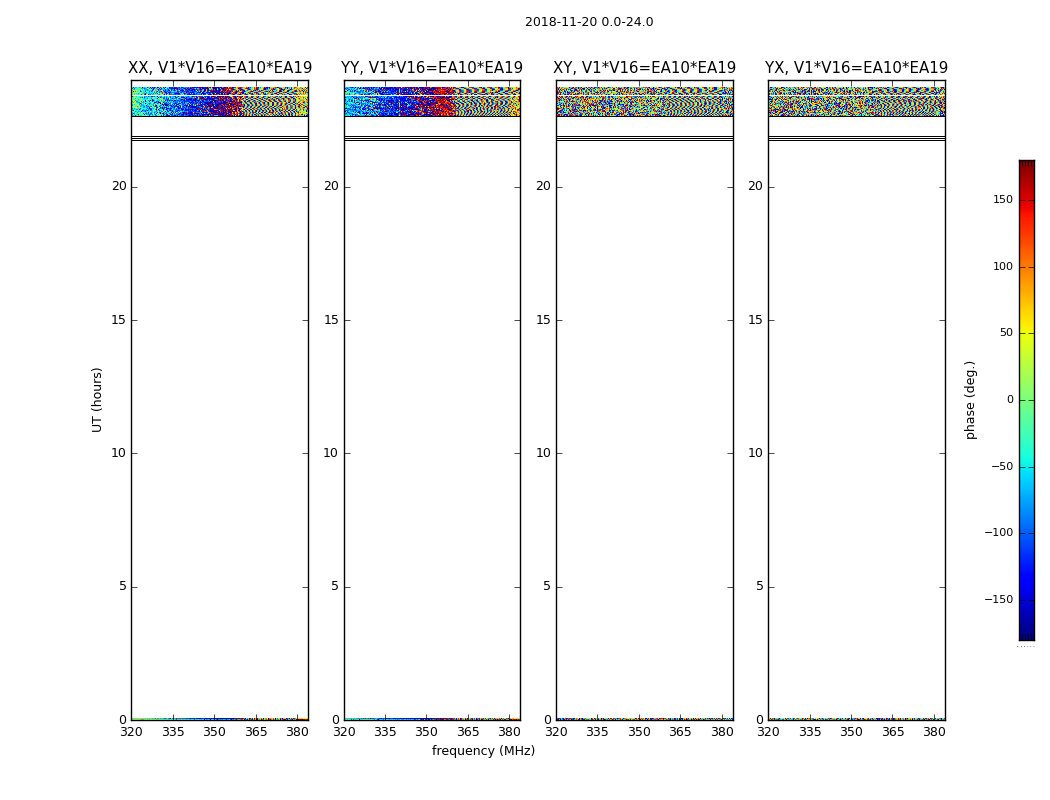The image size is (1050, 800).
Task: Click the 50 tick label on the colorbar
Action: (x=1006, y=333)
